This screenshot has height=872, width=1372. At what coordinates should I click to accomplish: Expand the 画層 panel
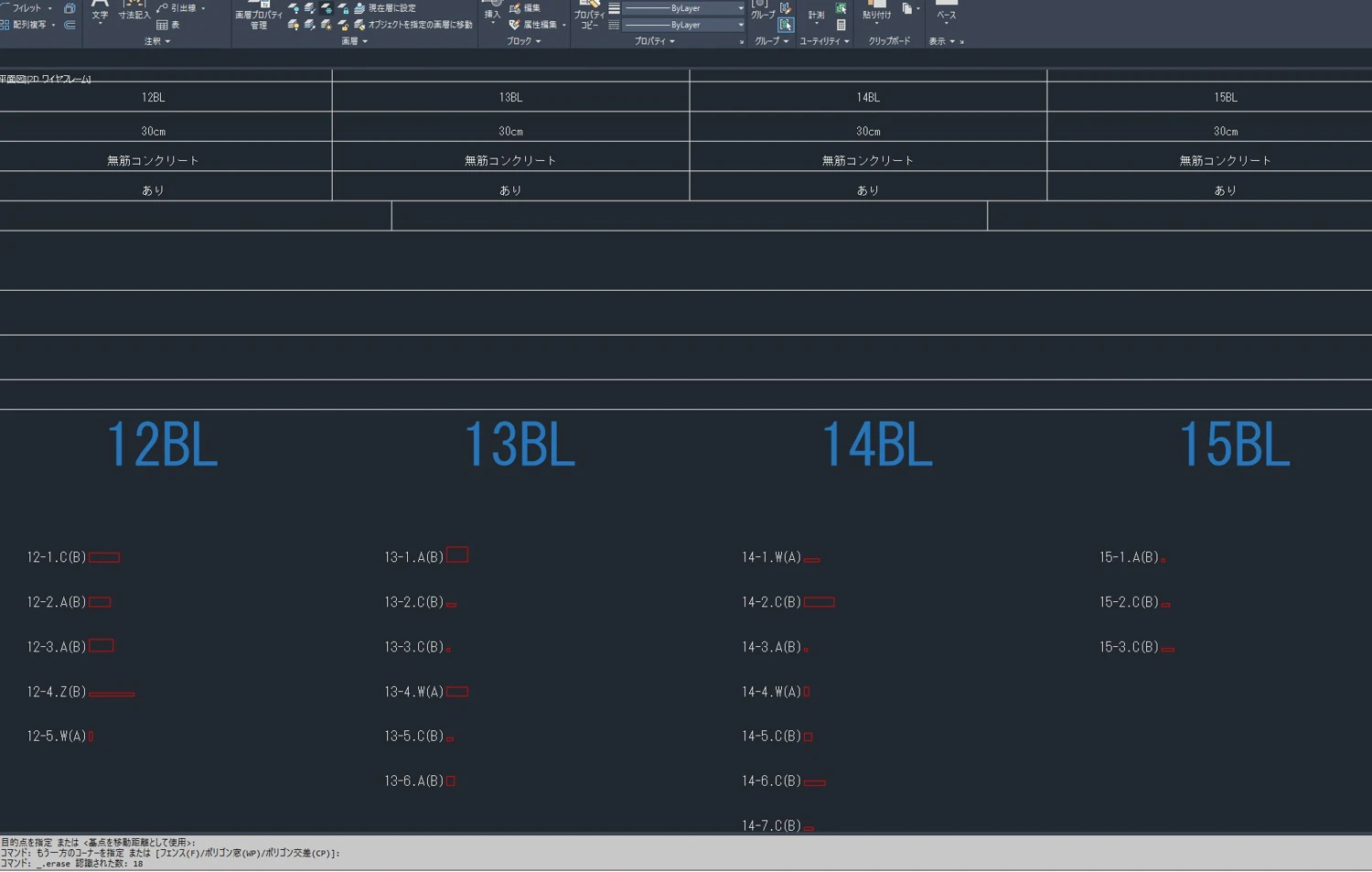pyautogui.click(x=354, y=41)
